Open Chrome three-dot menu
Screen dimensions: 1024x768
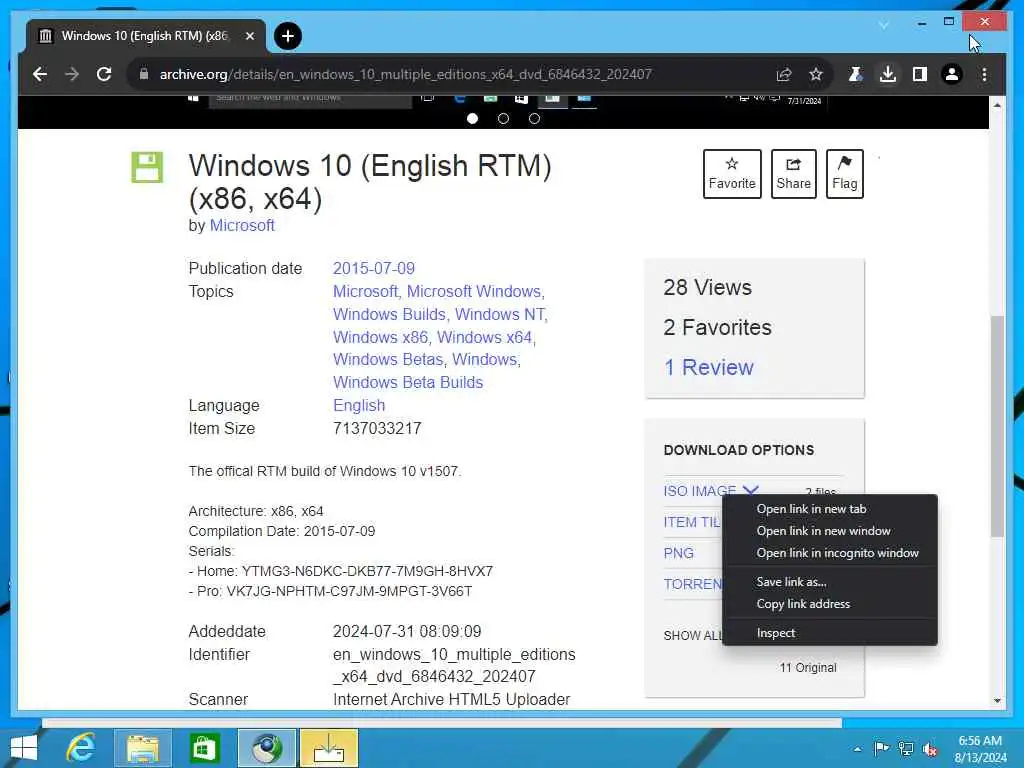point(984,74)
